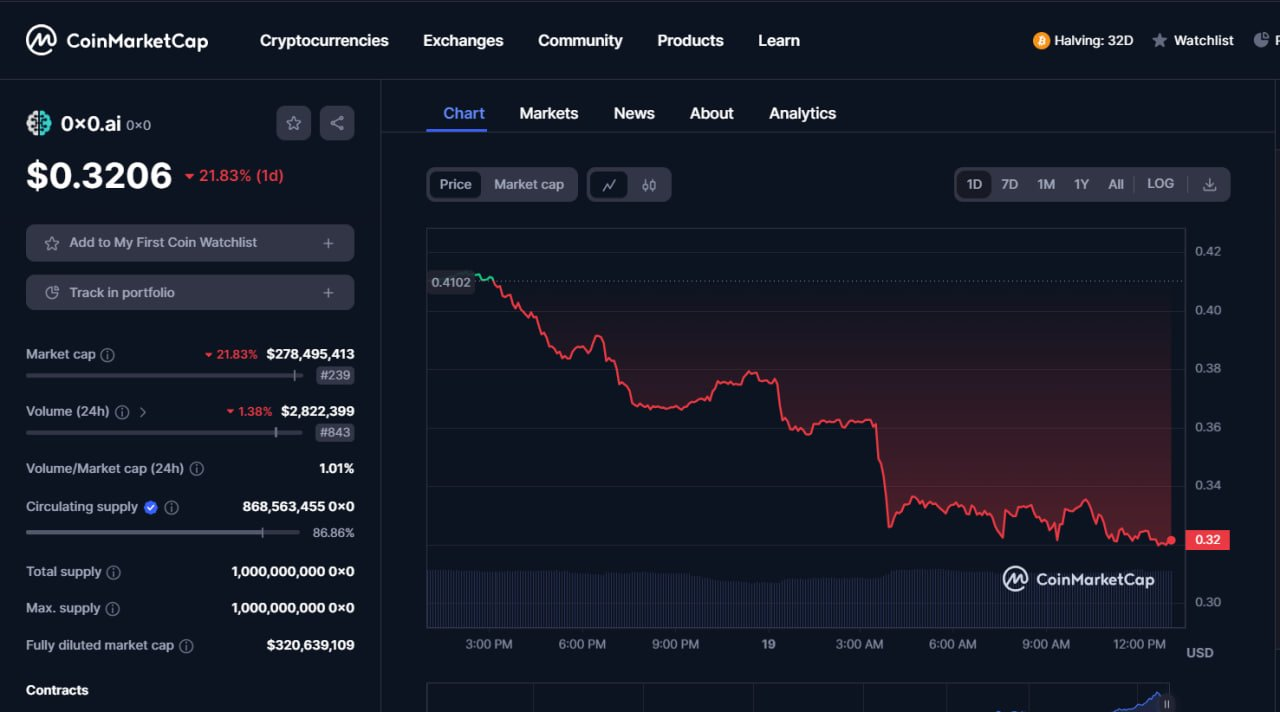Click the star favorite icon beside 0x0.ai
1280x712 pixels.
[293, 123]
